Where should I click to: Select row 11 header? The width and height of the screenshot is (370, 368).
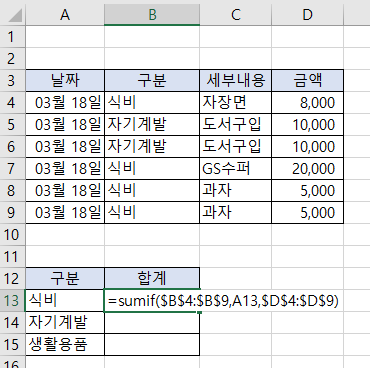click(12, 257)
